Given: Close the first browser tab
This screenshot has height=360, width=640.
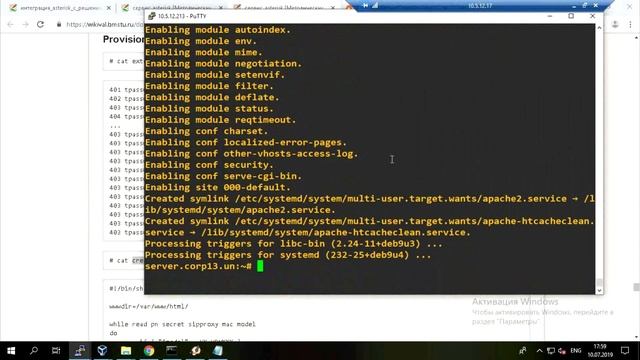Looking at the screenshot, I should point(109,8).
